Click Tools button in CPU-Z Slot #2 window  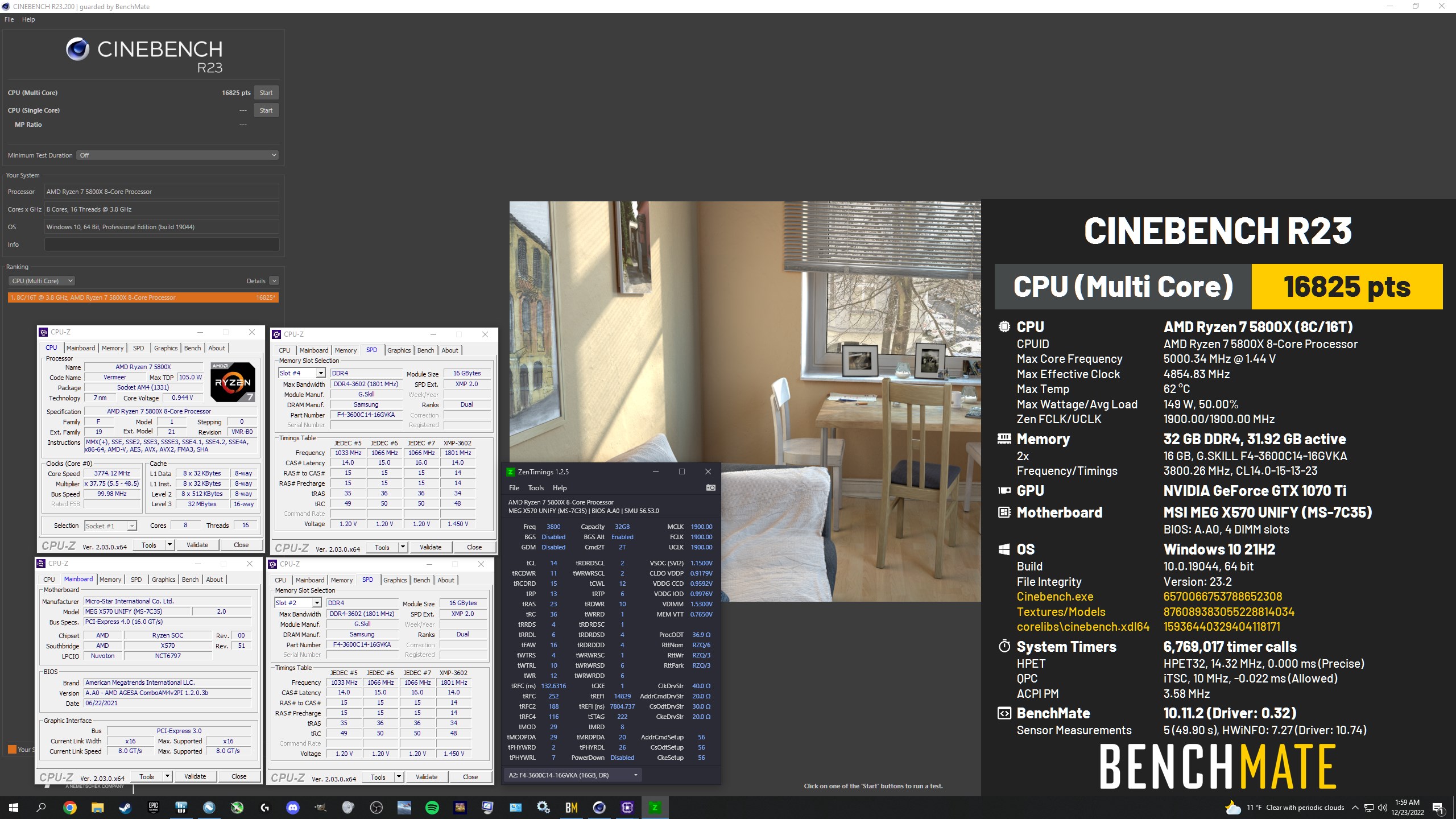point(378,777)
